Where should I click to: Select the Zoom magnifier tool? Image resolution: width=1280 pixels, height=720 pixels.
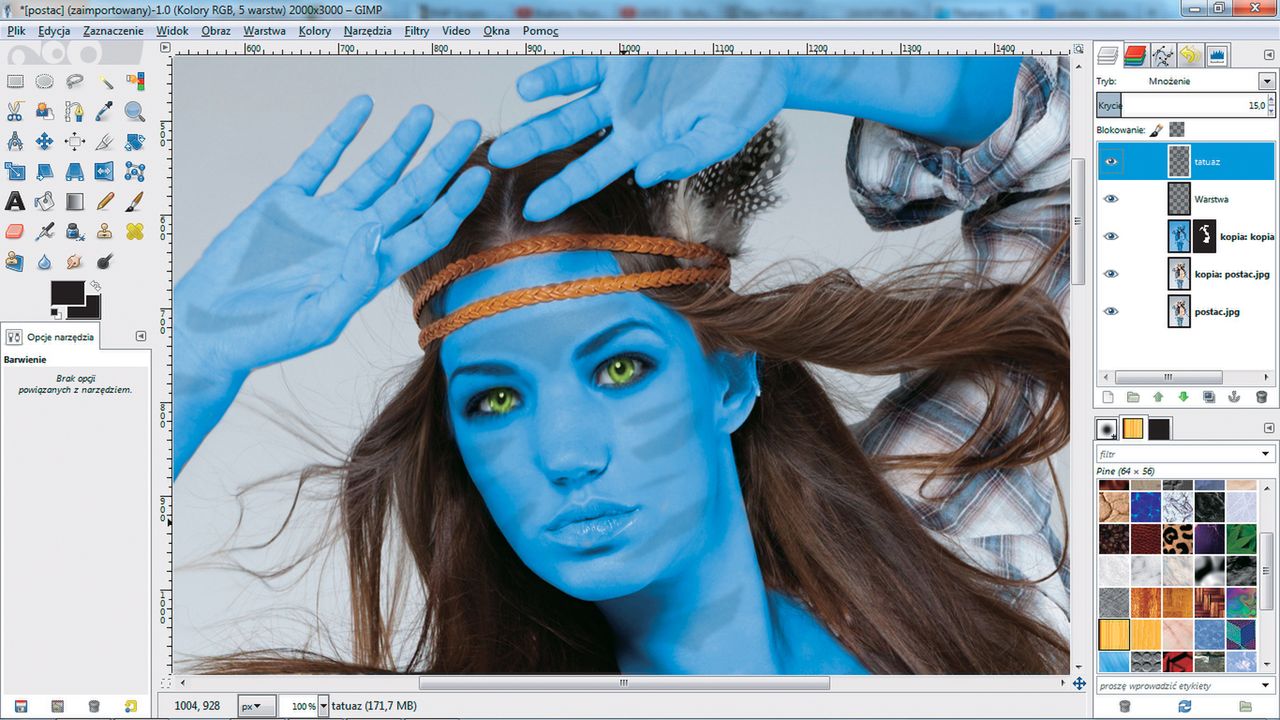[135, 111]
